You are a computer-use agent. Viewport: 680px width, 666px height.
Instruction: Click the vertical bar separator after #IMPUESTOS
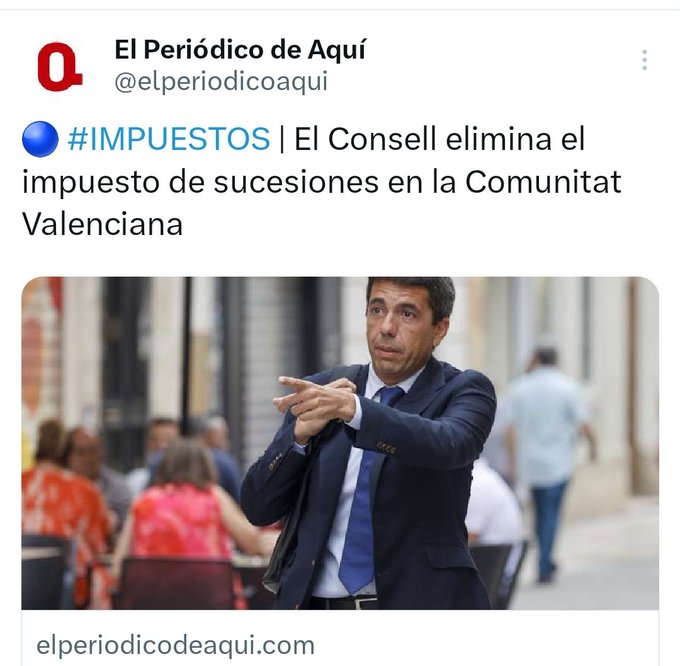coord(282,139)
